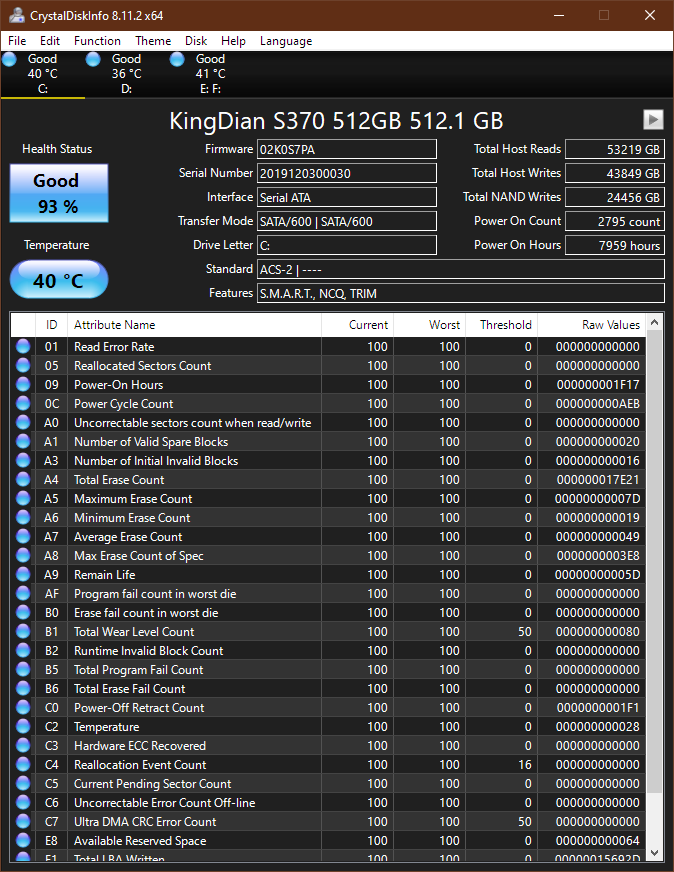
Task: Click the status icon for Power-On Hours row
Action: coord(23,384)
